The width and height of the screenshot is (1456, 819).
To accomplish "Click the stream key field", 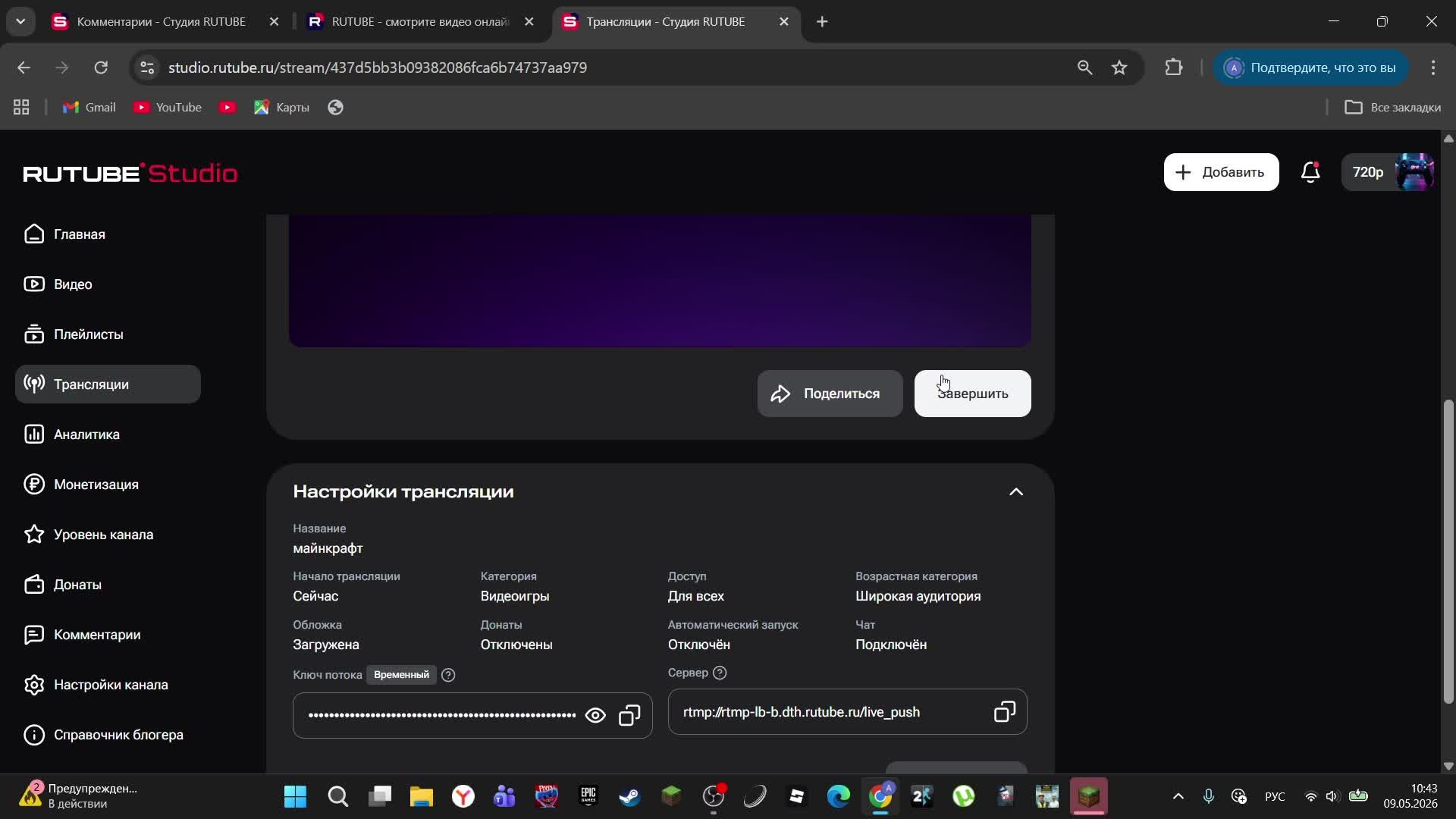I will [x=472, y=715].
